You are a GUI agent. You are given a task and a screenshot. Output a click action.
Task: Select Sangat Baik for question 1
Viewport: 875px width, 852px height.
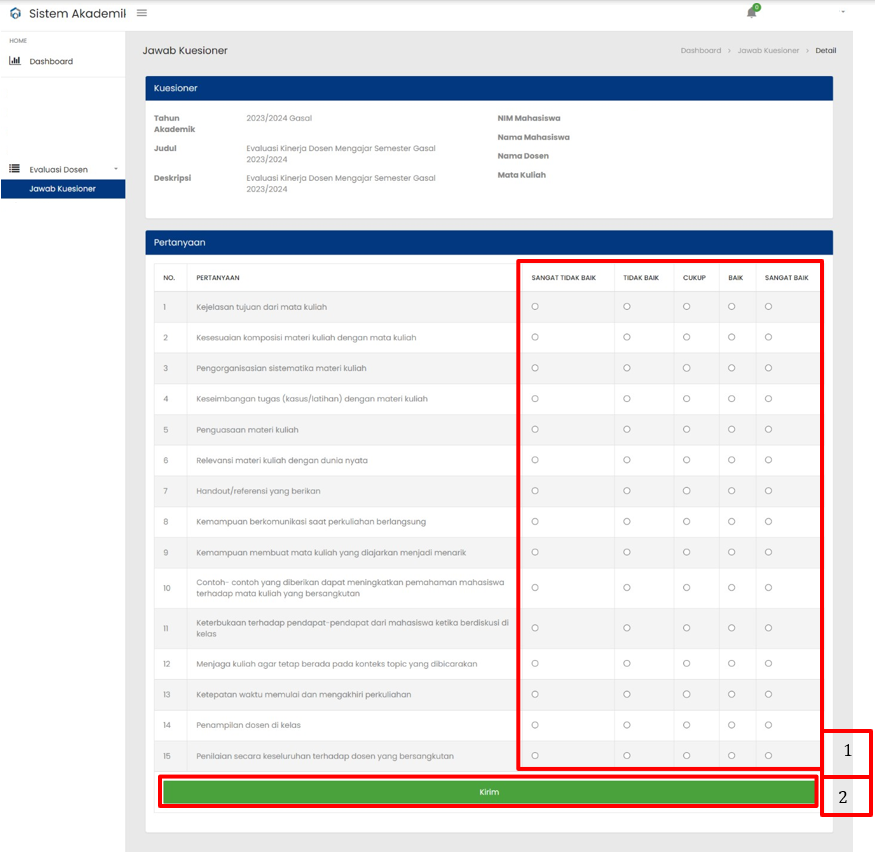click(768, 307)
